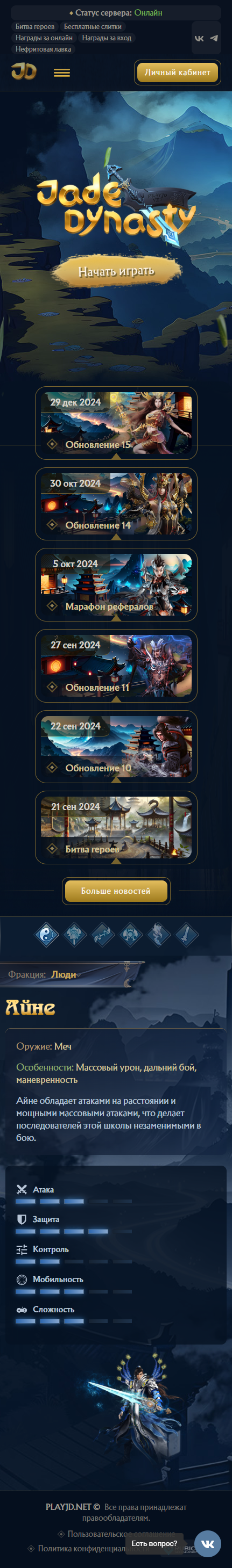Open the Telegram link in header

[214, 38]
